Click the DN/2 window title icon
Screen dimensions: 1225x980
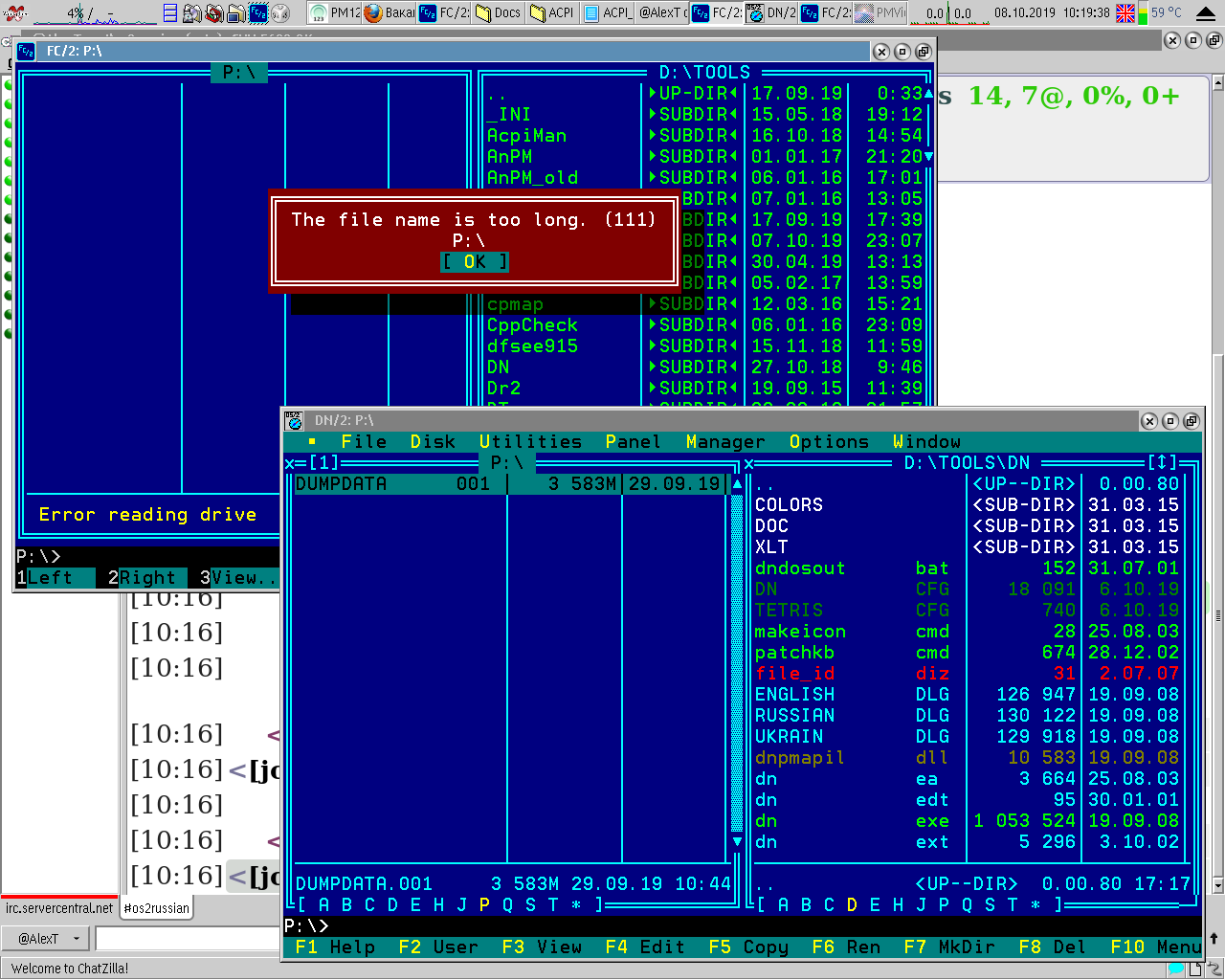pyautogui.click(x=294, y=420)
